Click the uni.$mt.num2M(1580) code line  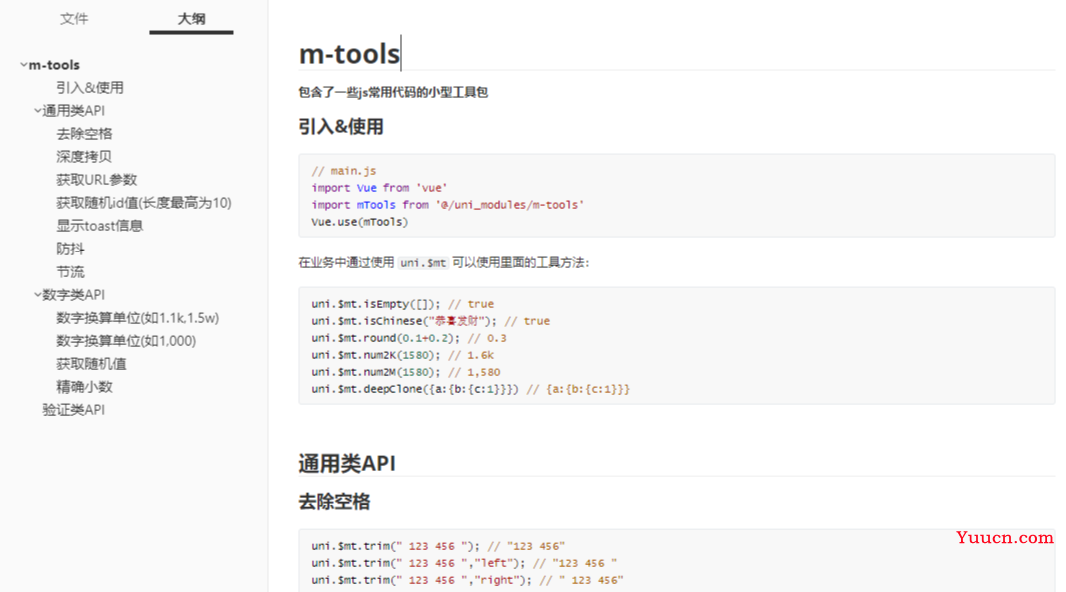406,372
